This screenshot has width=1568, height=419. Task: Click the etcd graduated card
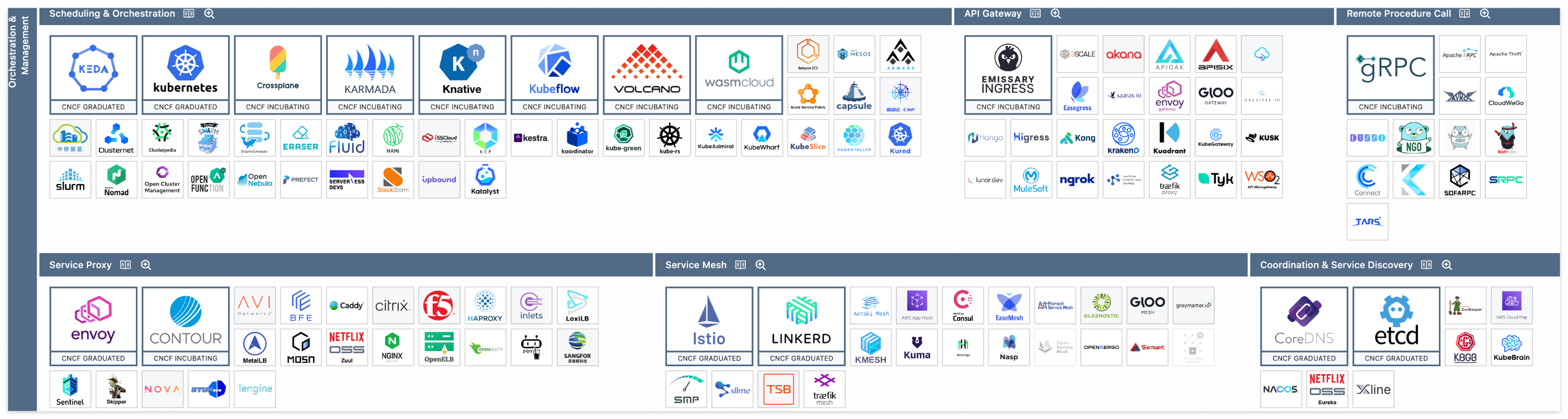coord(1397,327)
